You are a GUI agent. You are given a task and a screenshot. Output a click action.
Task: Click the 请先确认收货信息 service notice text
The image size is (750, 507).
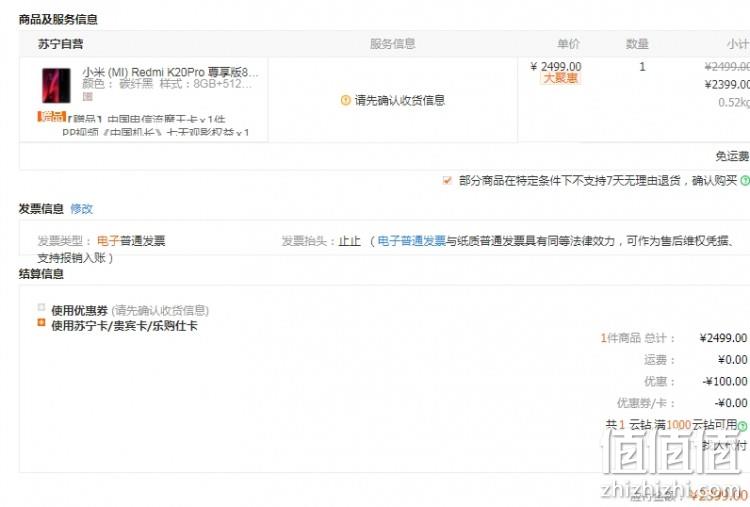coord(399,100)
